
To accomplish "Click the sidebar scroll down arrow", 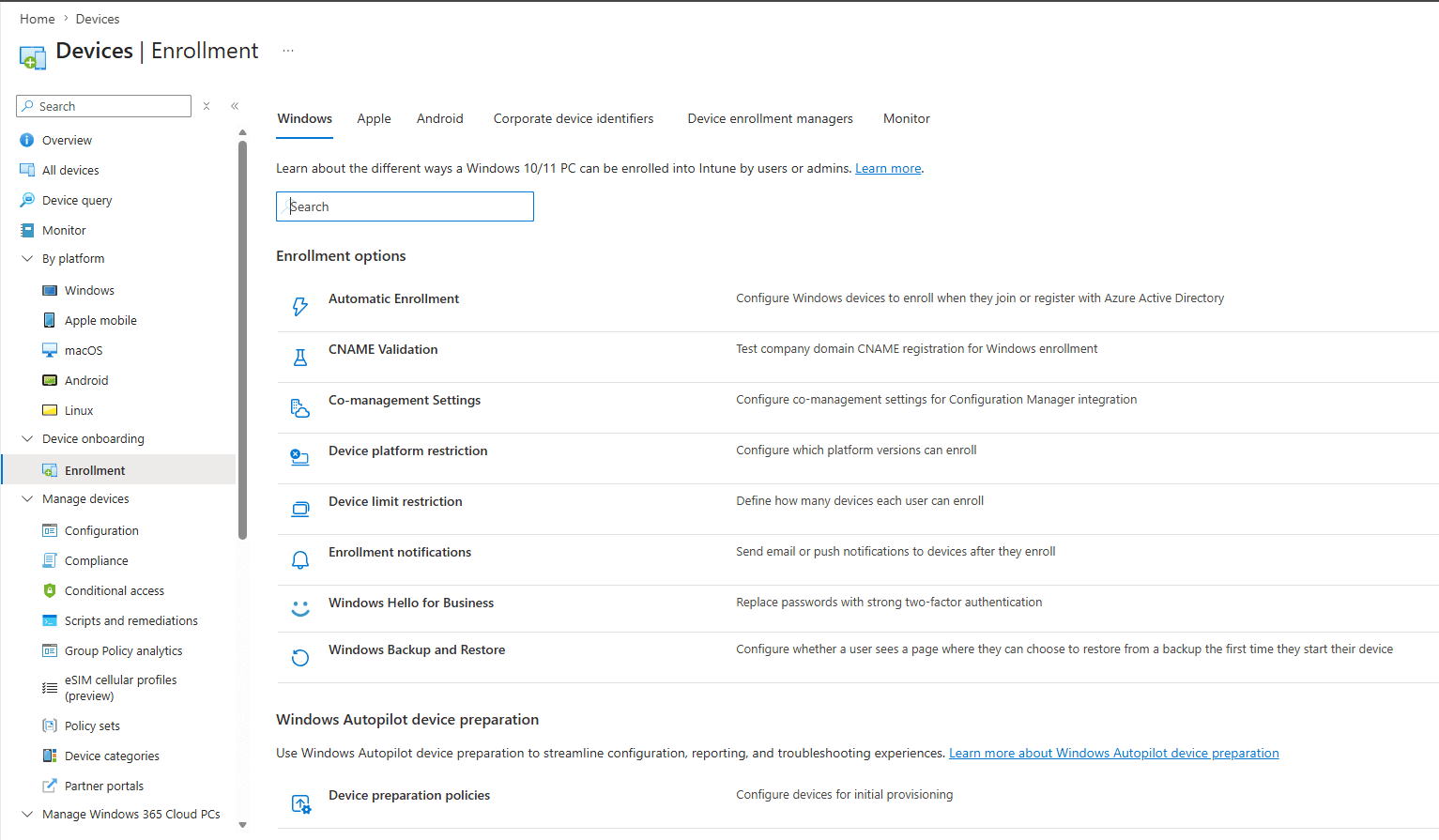I will [x=242, y=825].
